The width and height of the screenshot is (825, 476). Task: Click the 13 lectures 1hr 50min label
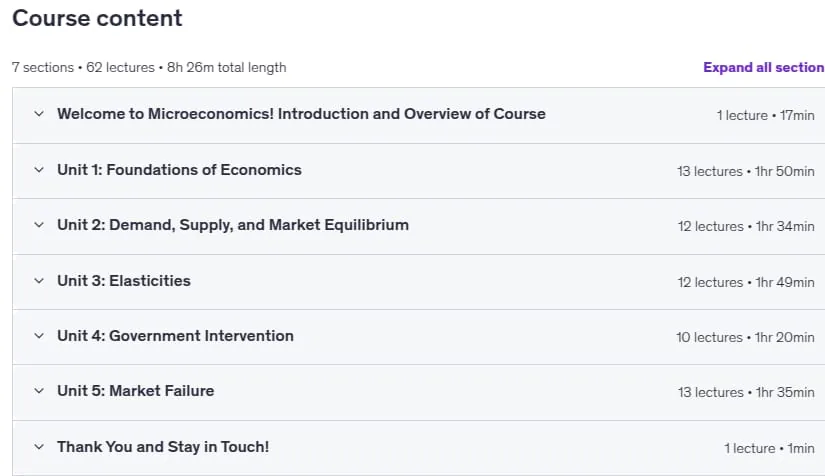746,171
